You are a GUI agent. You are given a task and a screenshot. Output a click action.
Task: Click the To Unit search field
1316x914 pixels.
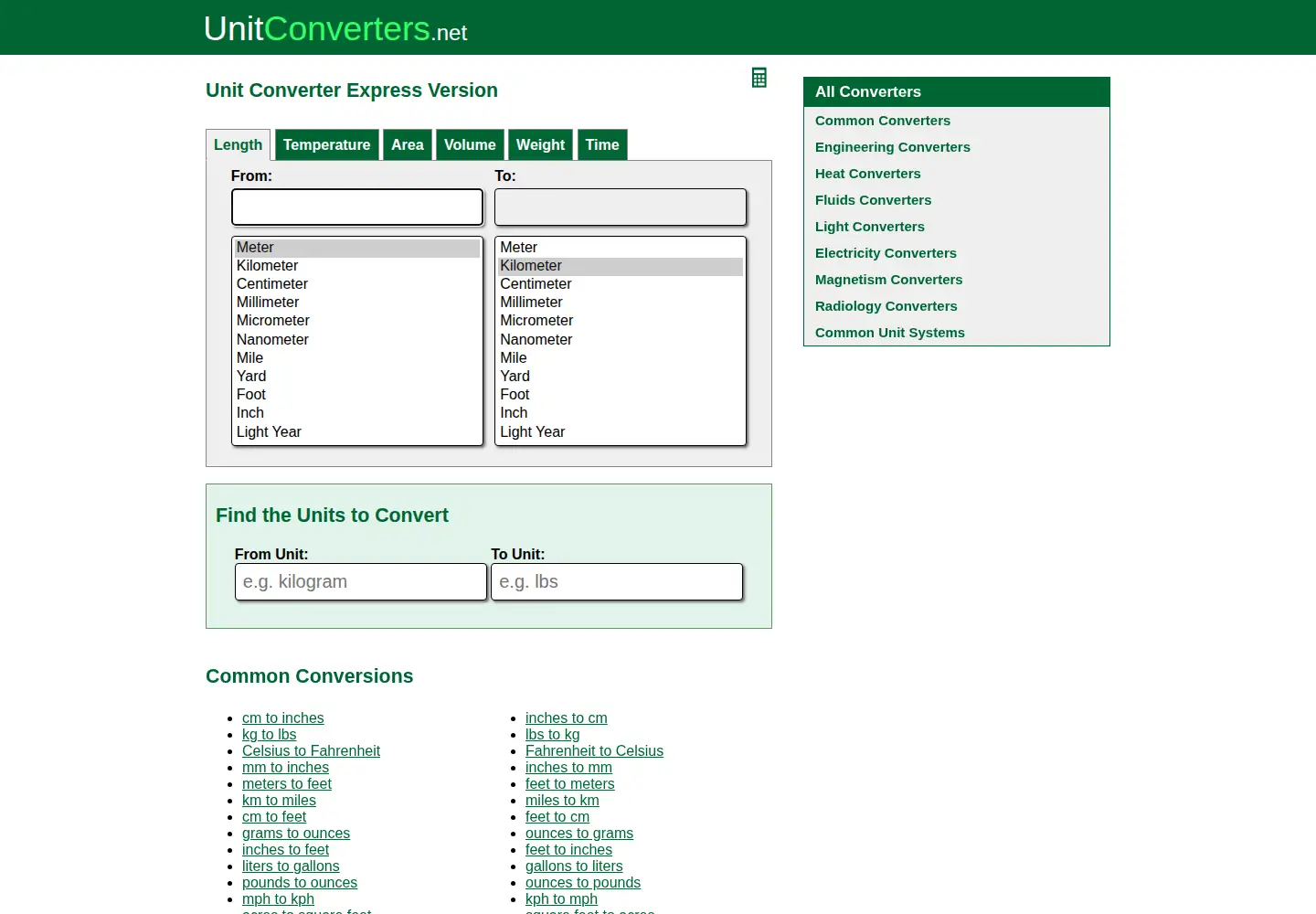tap(617, 582)
